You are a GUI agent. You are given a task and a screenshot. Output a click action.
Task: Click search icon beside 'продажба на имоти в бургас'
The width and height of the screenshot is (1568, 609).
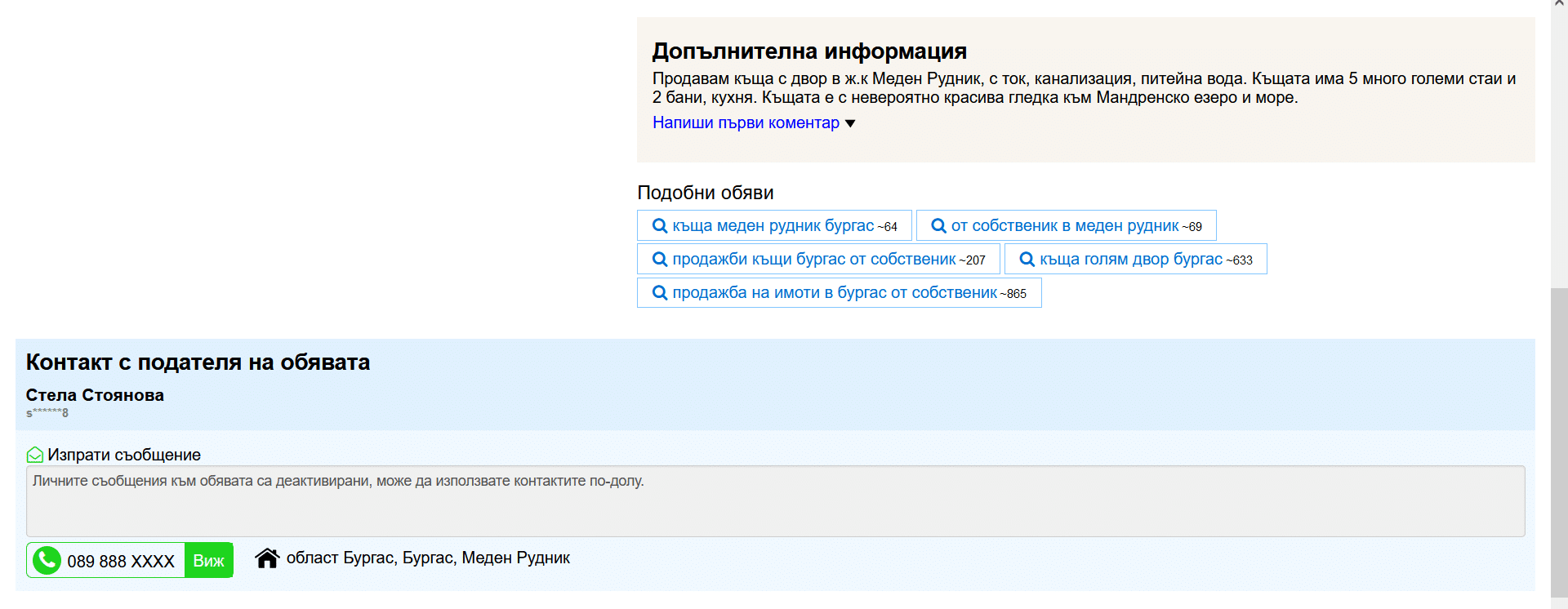point(660,293)
